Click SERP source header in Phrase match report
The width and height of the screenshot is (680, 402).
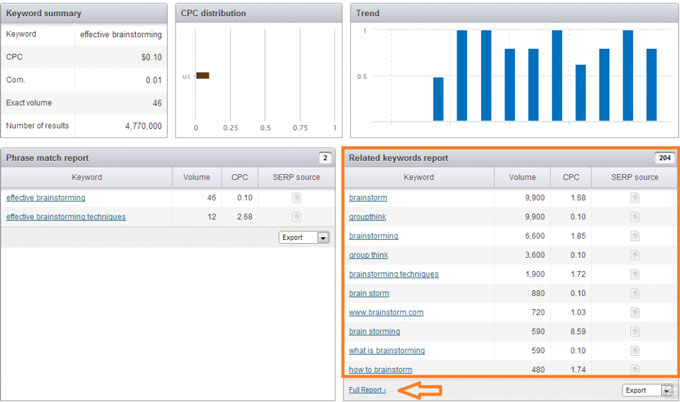(296, 177)
